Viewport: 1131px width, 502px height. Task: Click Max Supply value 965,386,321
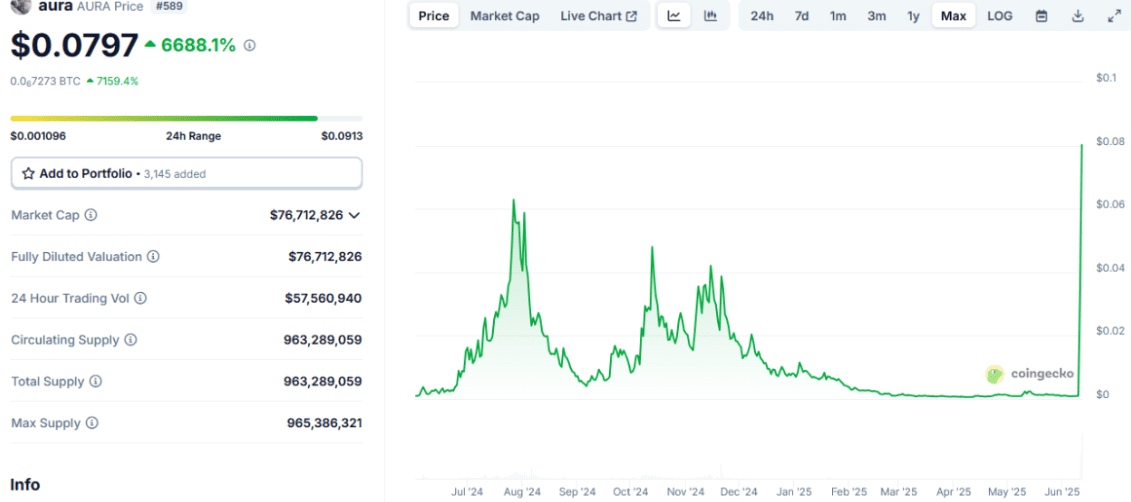tap(324, 423)
